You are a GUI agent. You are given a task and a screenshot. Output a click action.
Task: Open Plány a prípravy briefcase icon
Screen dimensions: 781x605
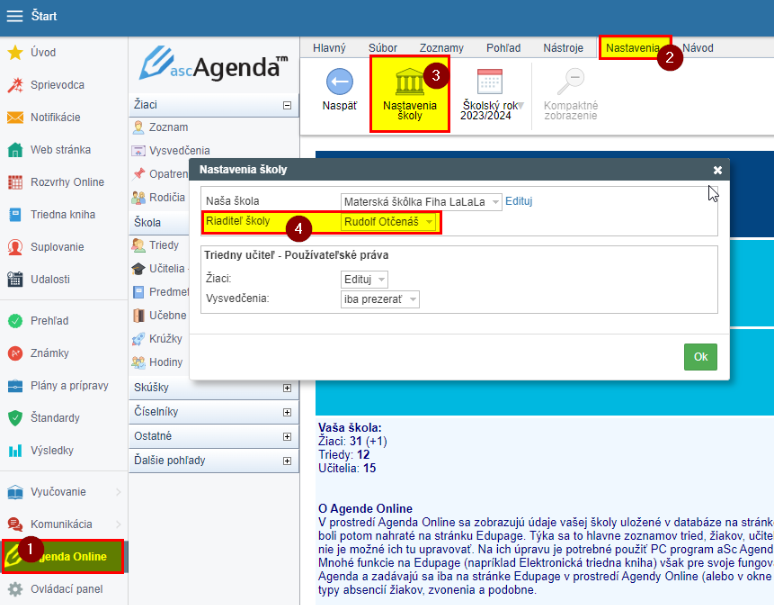point(15,386)
